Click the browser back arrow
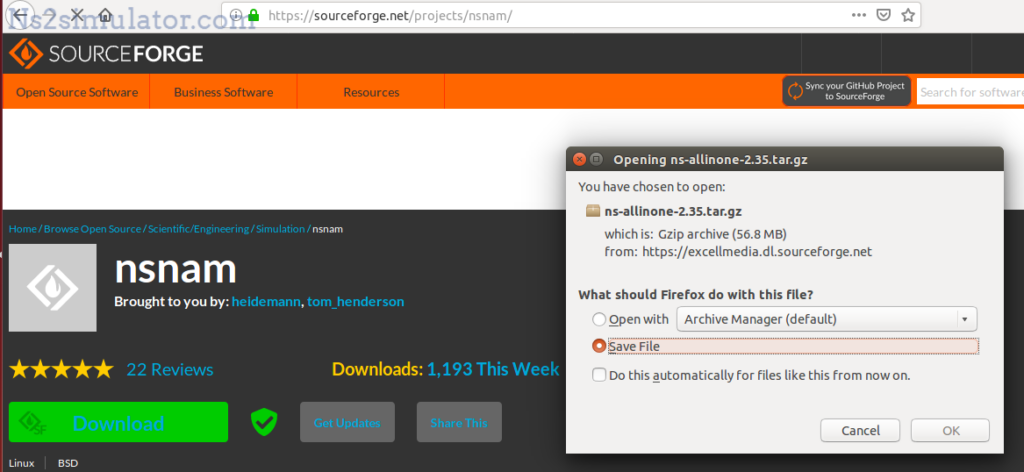Viewport: 1024px width, 472px height. point(20,14)
